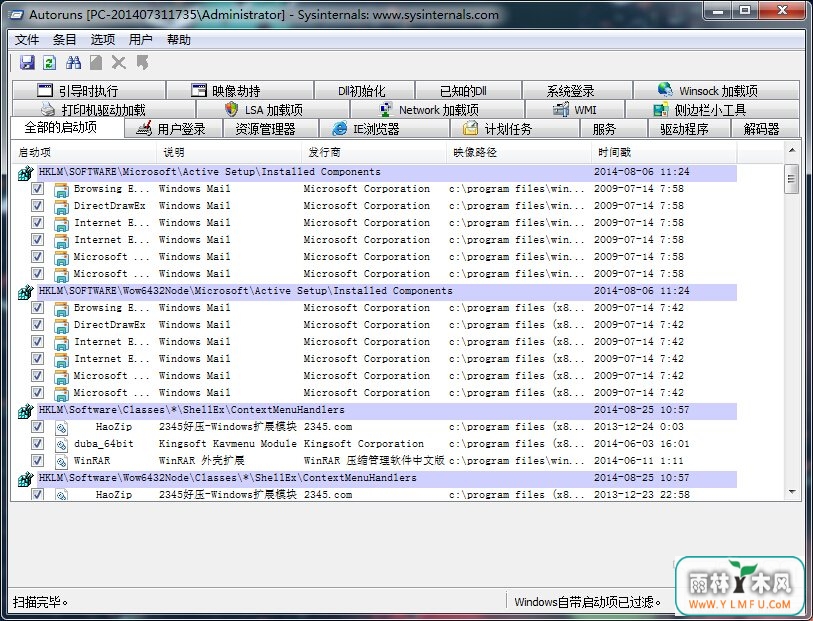This screenshot has width=813, height=621.
Task: Click registry icon beside Wow6432Node\Classes ContextMenuHandlers key
Action: (x=25, y=479)
